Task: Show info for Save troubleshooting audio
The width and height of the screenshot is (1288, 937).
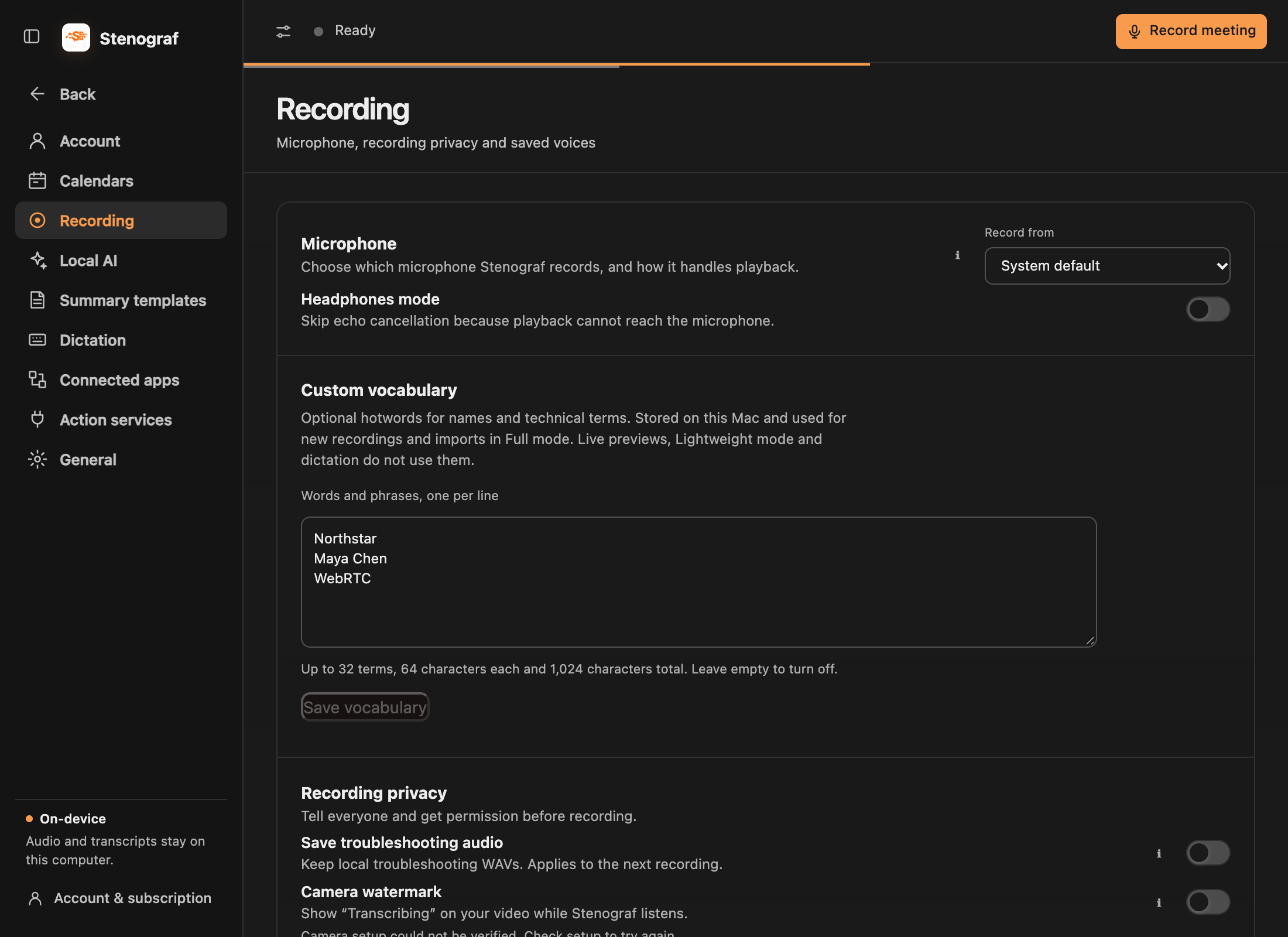Action: coord(1159,853)
